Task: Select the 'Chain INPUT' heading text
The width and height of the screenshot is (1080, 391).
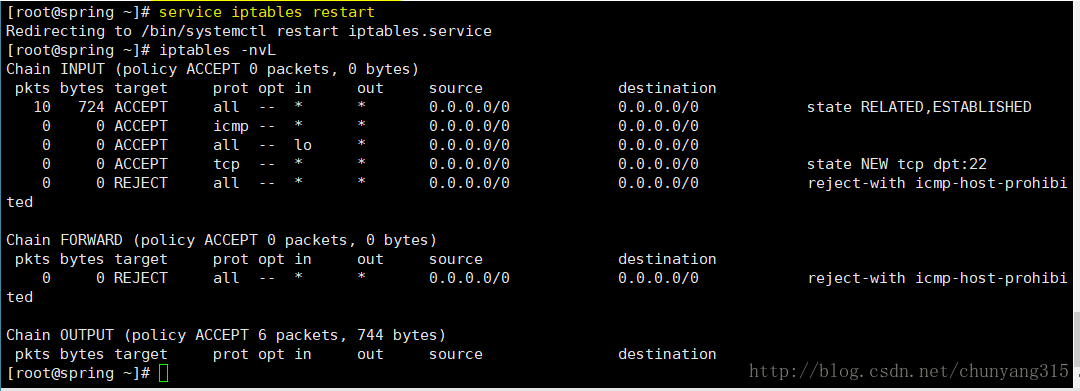Action: tap(55, 70)
